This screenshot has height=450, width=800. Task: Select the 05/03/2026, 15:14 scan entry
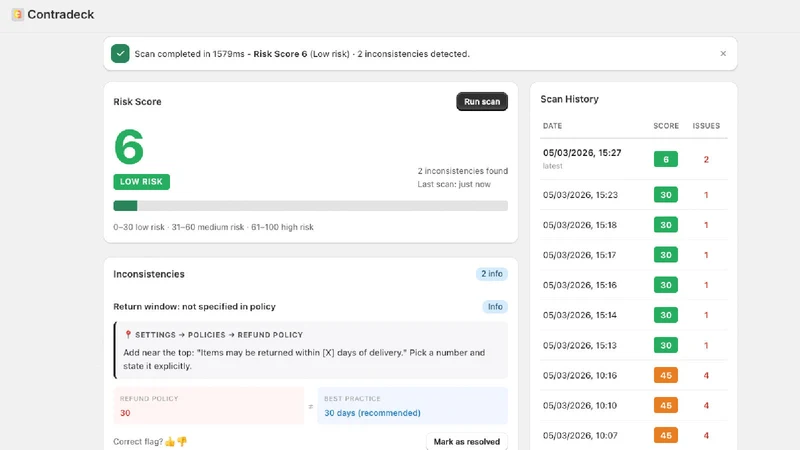[x=634, y=315]
